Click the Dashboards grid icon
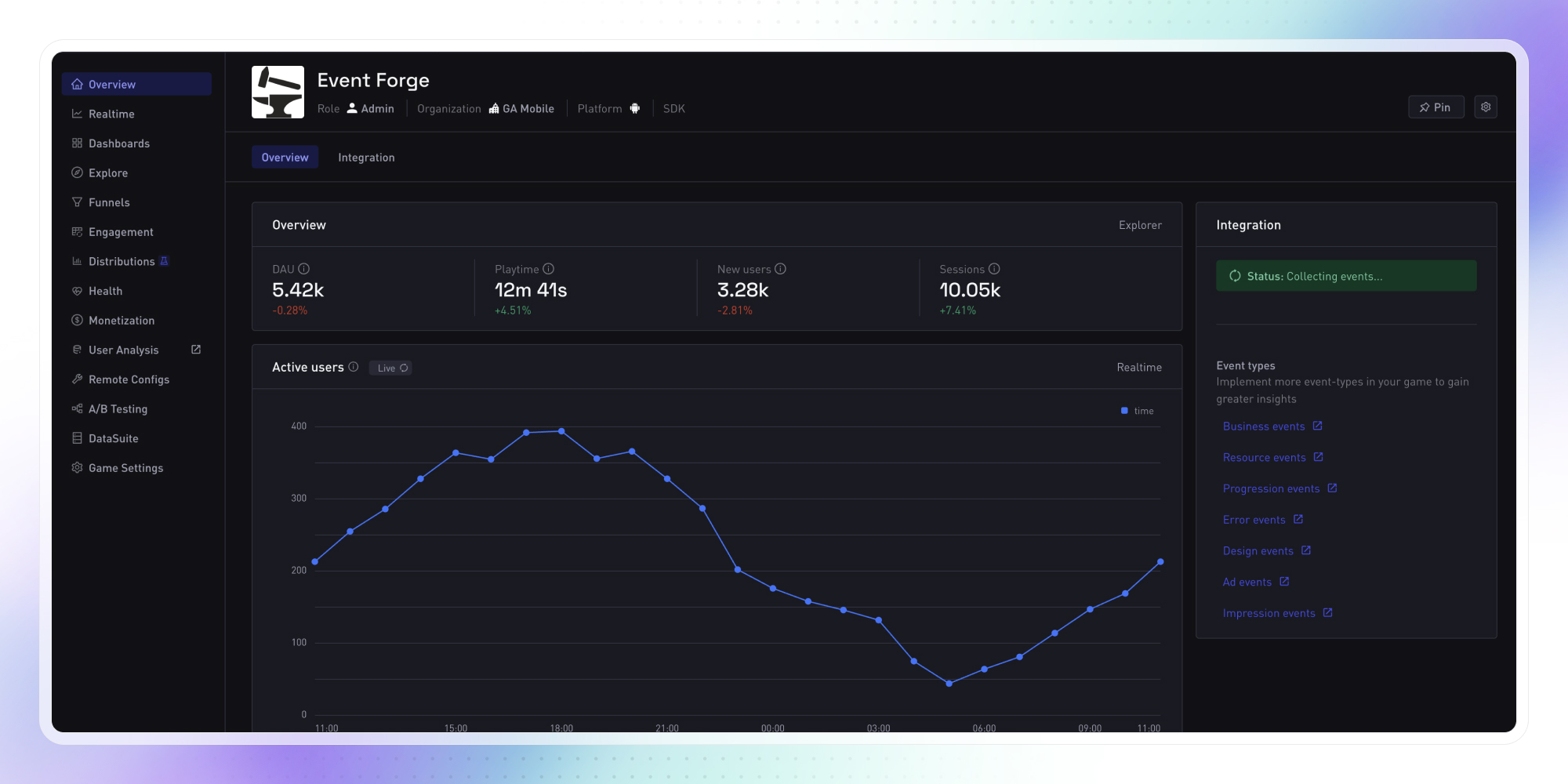This screenshot has width=1568, height=784. (77, 143)
